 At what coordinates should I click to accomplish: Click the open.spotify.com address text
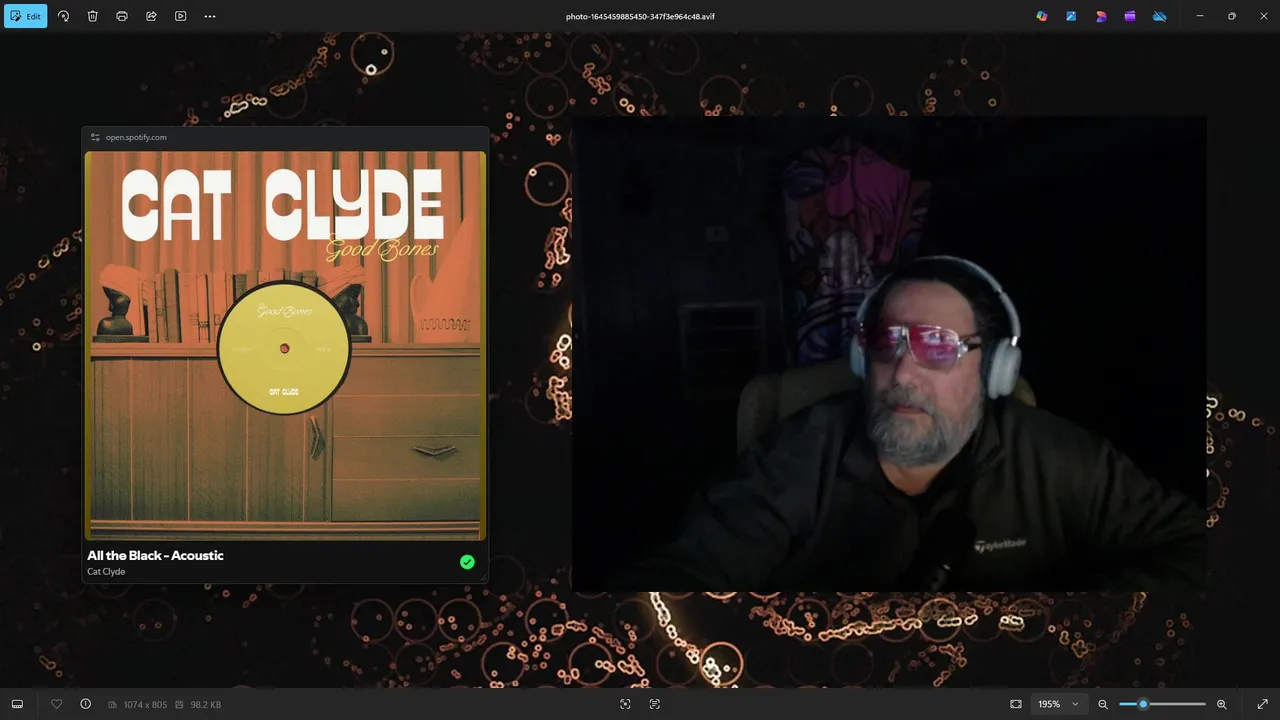[136, 137]
